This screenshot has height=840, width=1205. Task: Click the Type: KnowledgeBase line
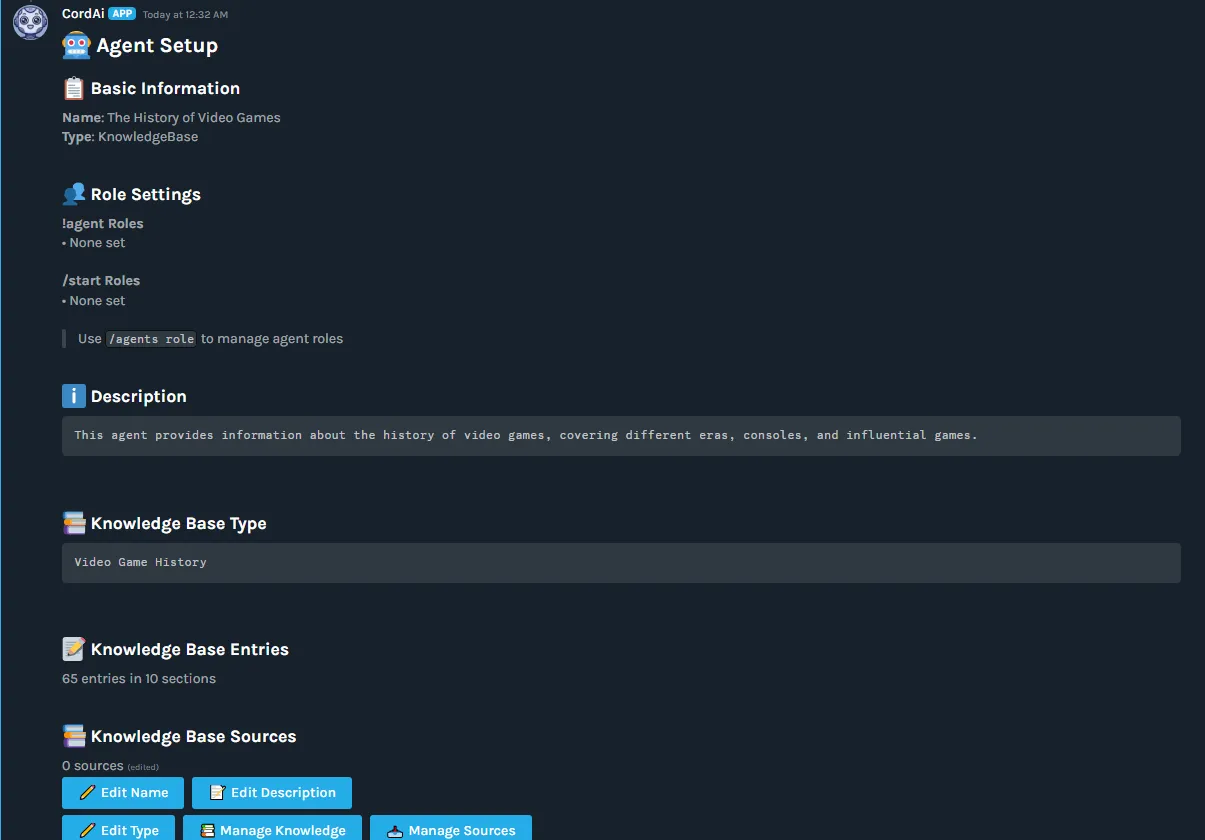point(130,137)
